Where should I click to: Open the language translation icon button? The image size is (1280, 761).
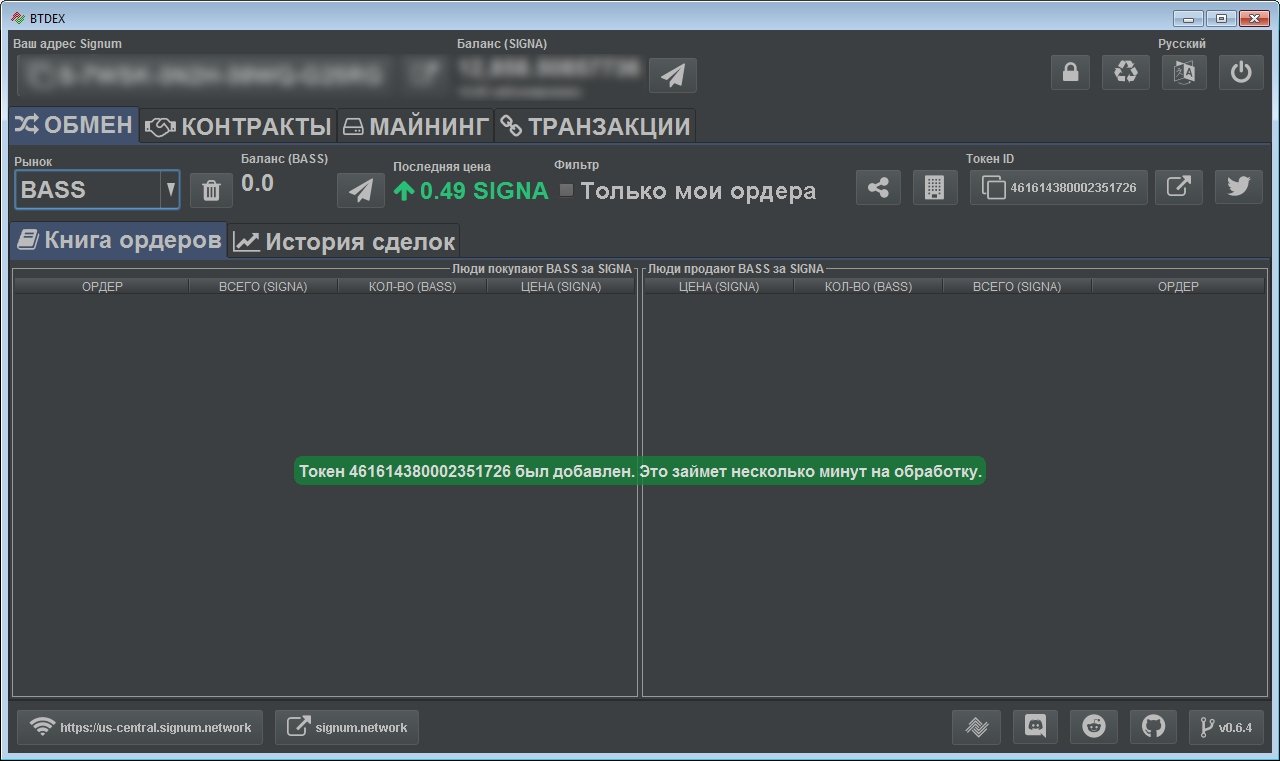coord(1184,73)
